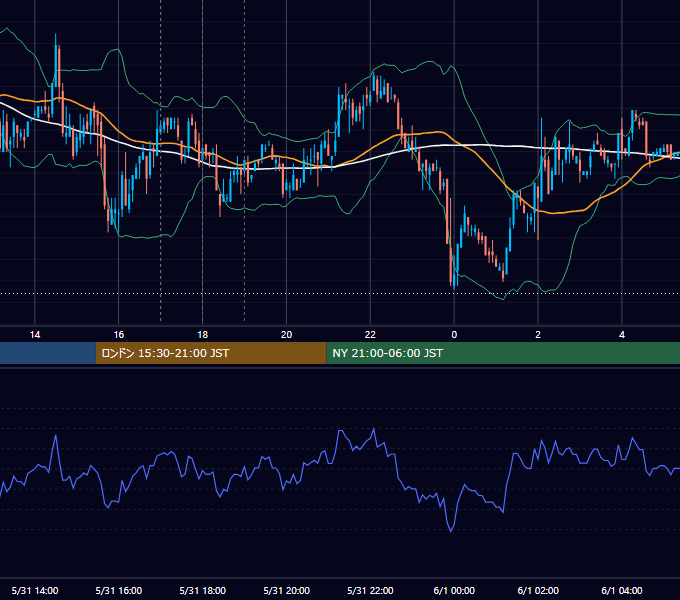Click the 16 hour axis label

pyautogui.click(x=118, y=335)
